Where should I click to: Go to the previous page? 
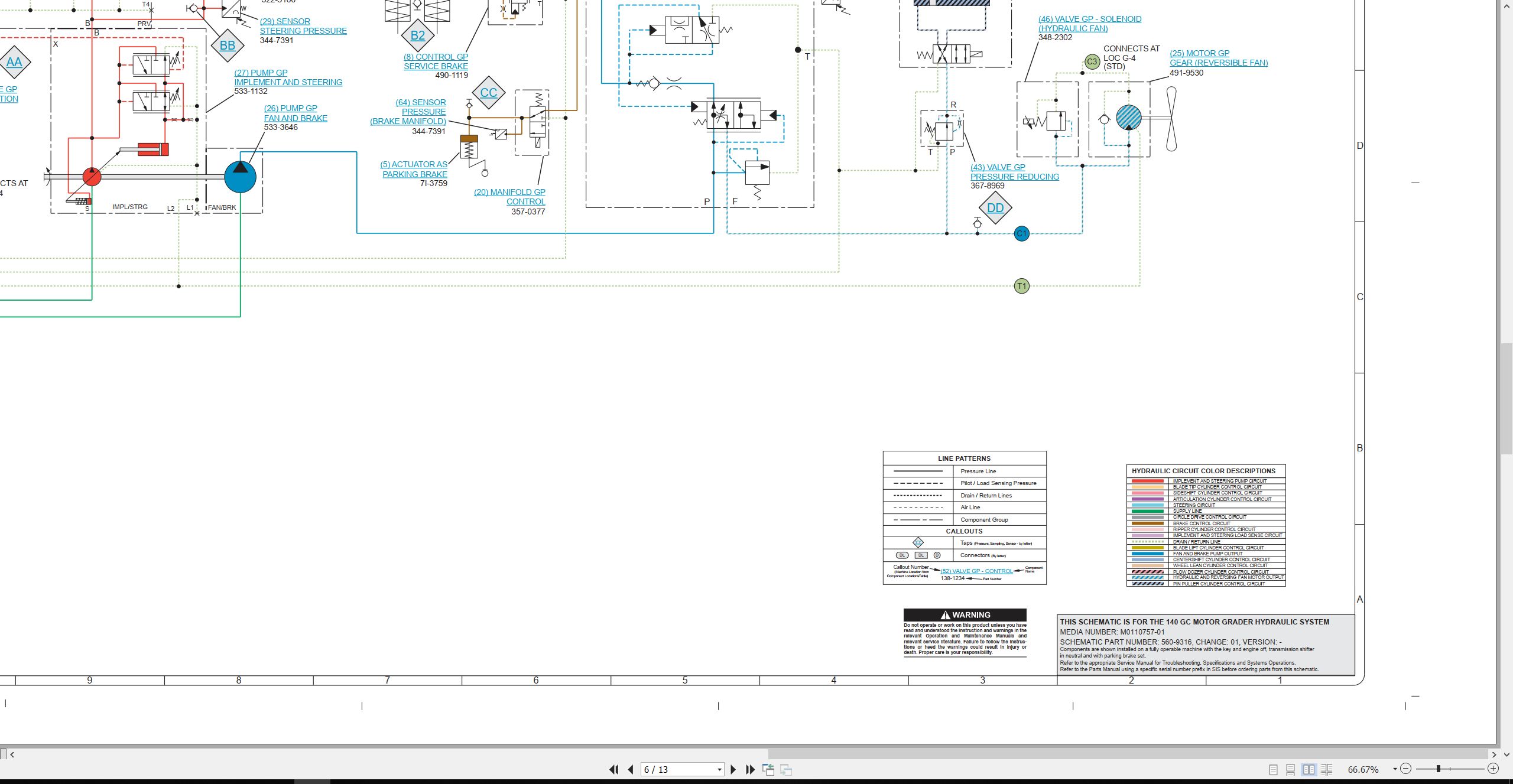click(631, 769)
